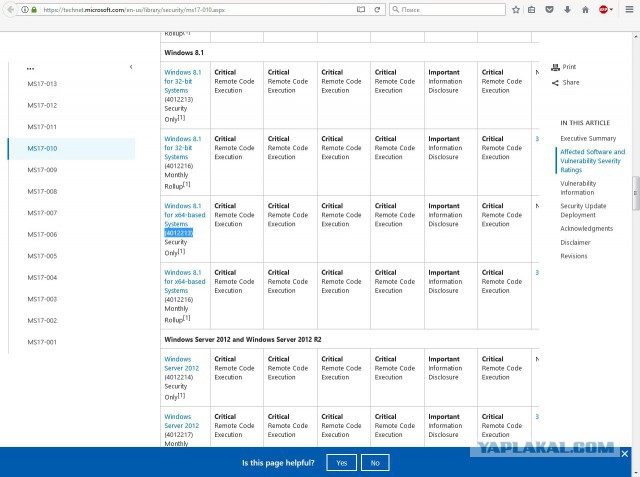Jump to Revisions section
The height and width of the screenshot is (477, 640).
click(573, 256)
